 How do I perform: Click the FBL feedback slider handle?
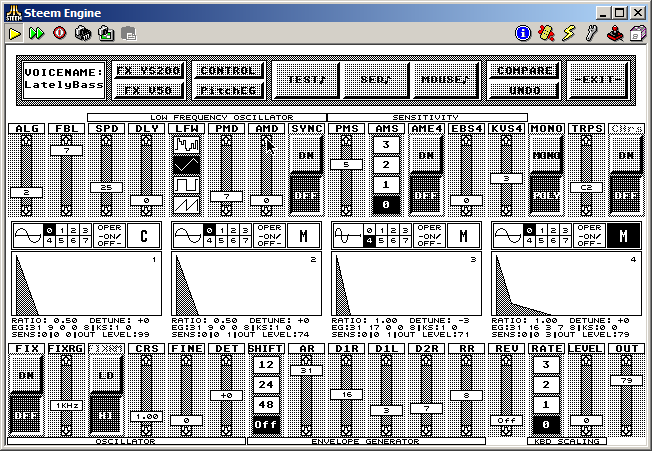click(66, 149)
